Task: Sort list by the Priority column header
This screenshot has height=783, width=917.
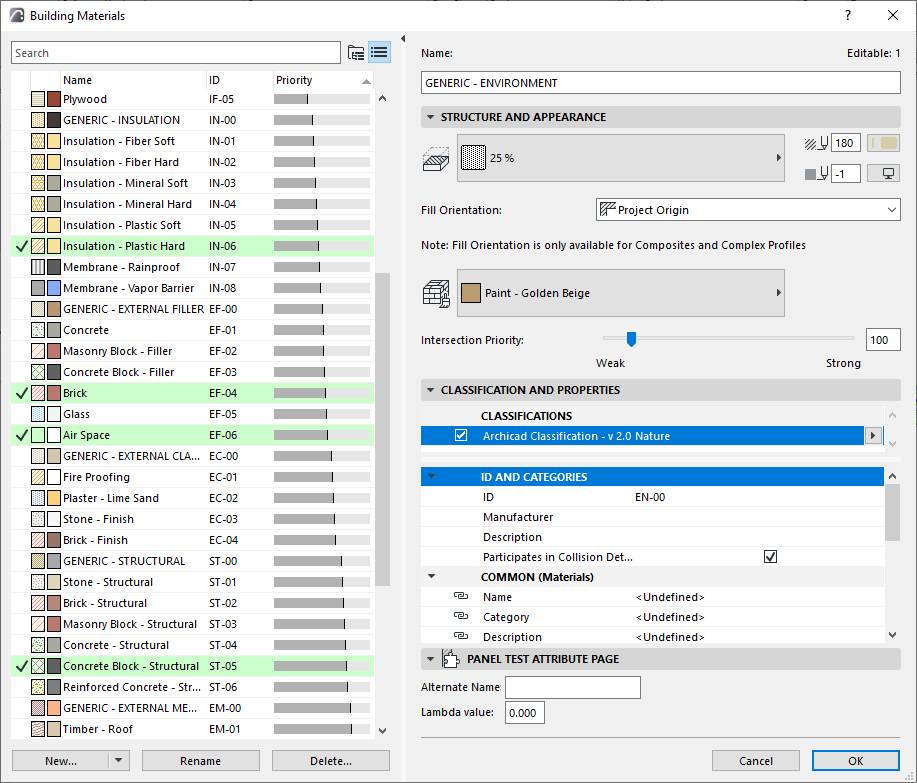Action: 323,80
